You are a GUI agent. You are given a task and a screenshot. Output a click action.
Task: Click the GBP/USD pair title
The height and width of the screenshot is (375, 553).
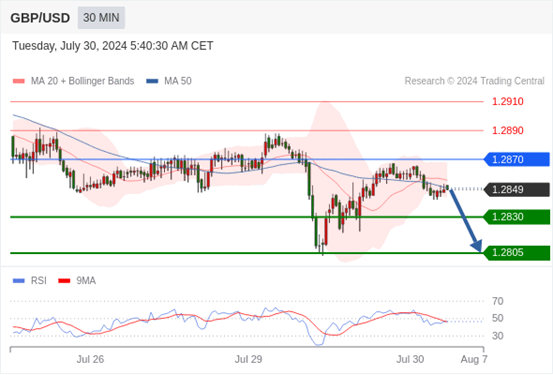point(40,18)
